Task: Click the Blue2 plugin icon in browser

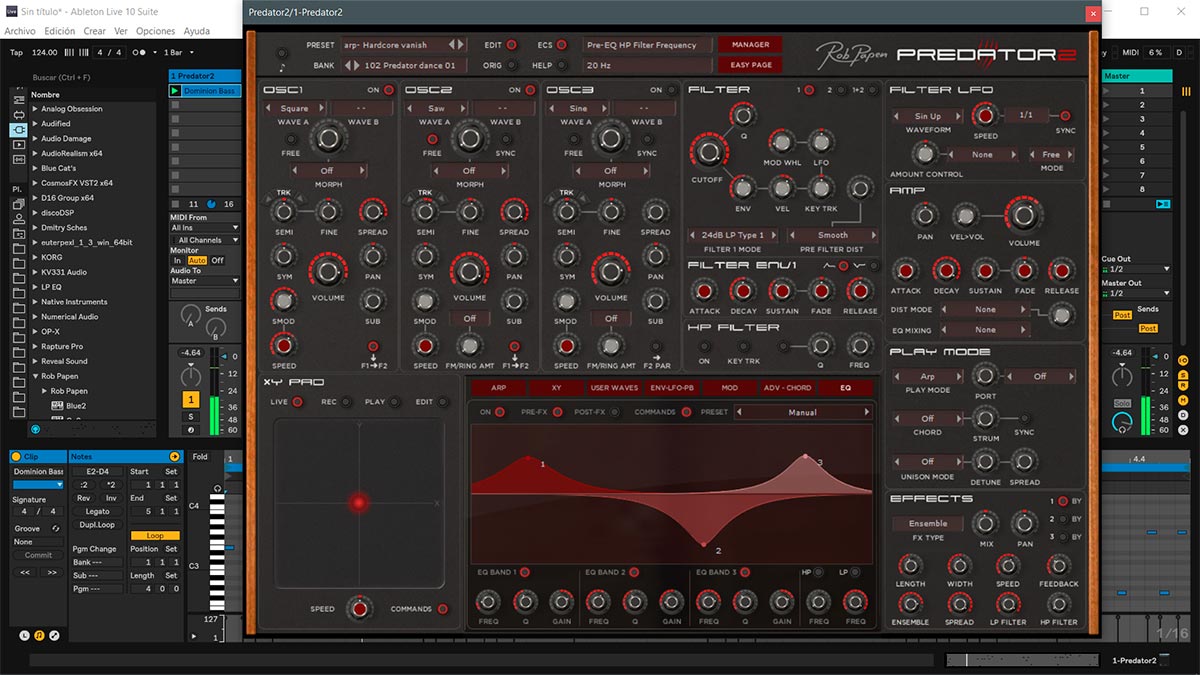Action: (59, 406)
